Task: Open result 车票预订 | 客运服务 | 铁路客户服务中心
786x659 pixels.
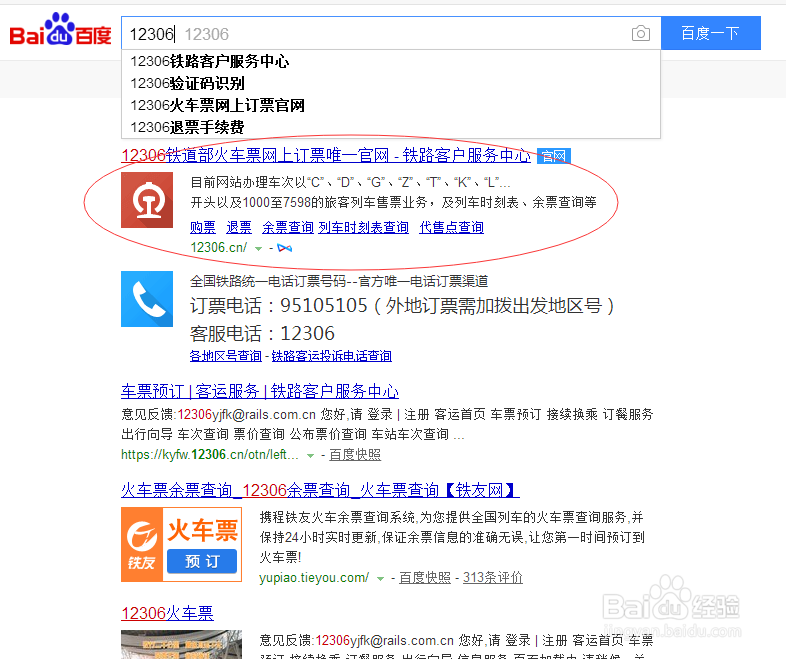Action: (260, 391)
